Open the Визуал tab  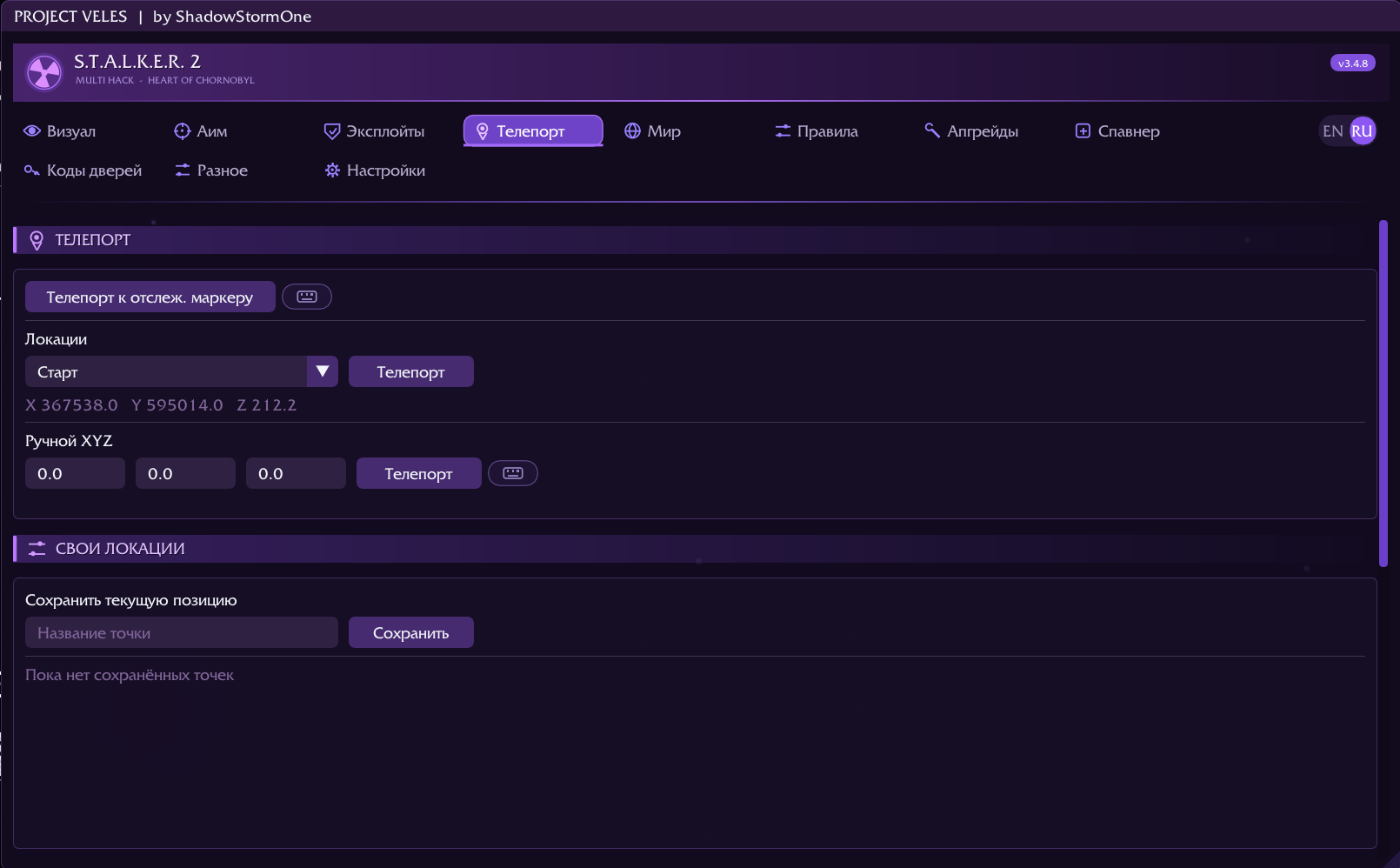click(x=59, y=131)
